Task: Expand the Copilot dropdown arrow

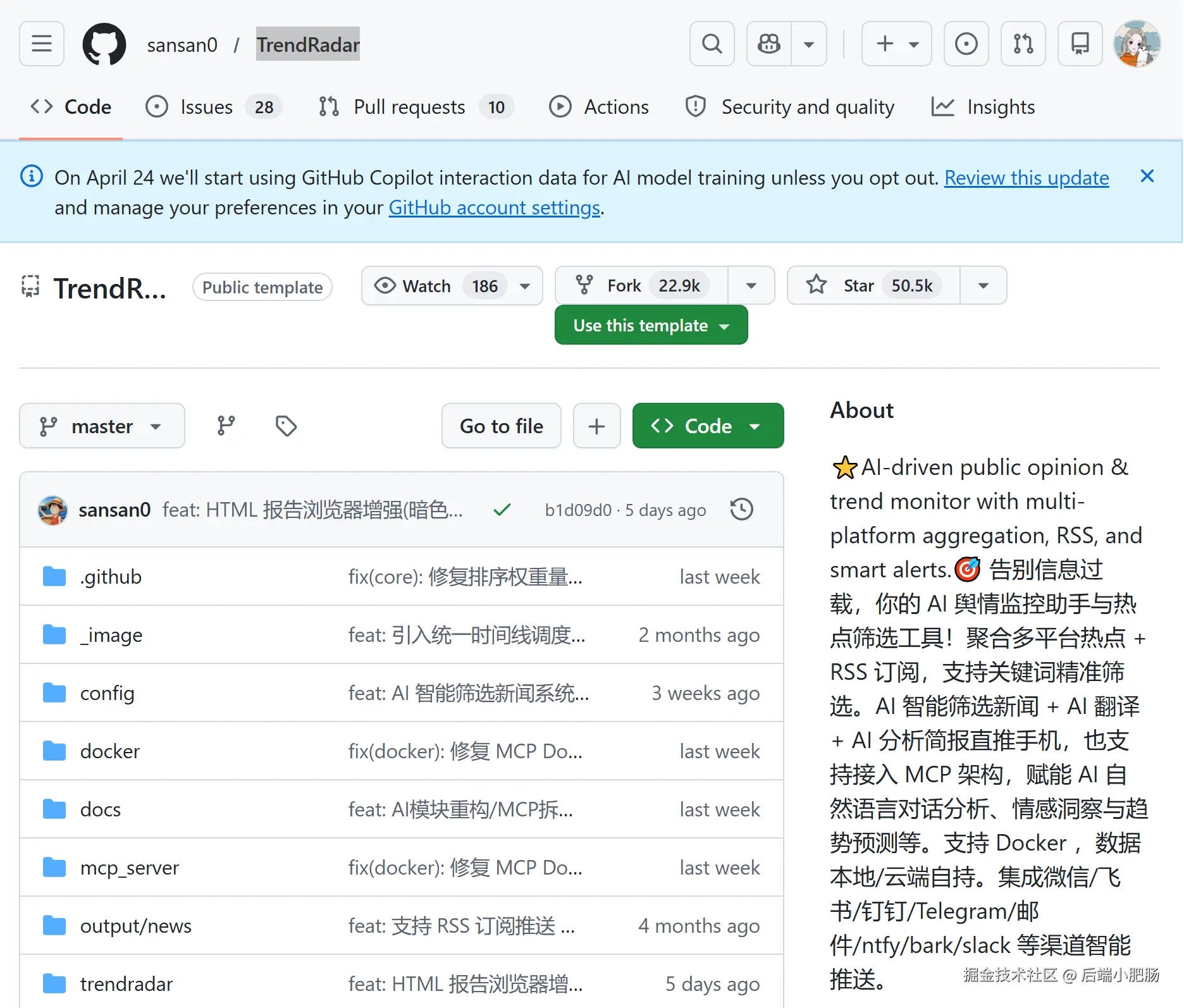Action: [809, 44]
